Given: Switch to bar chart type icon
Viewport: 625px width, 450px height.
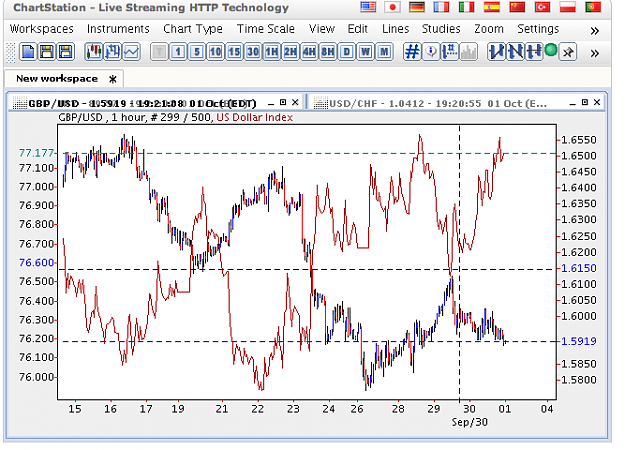Looking at the screenshot, I should [112, 52].
